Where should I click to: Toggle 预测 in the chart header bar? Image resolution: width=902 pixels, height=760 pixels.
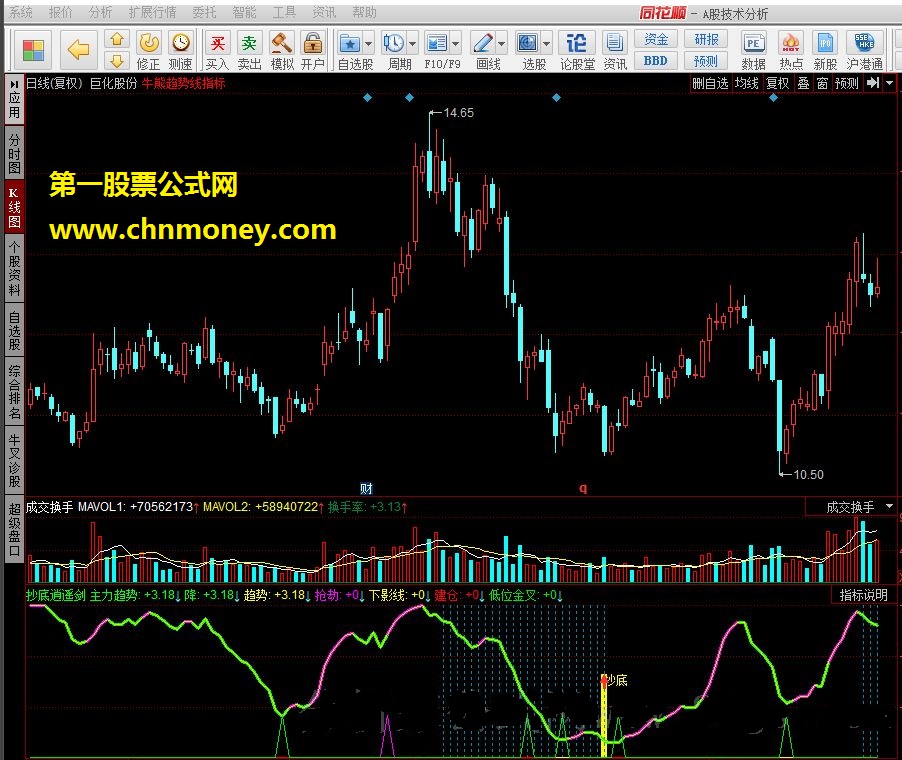(x=847, y=83)
